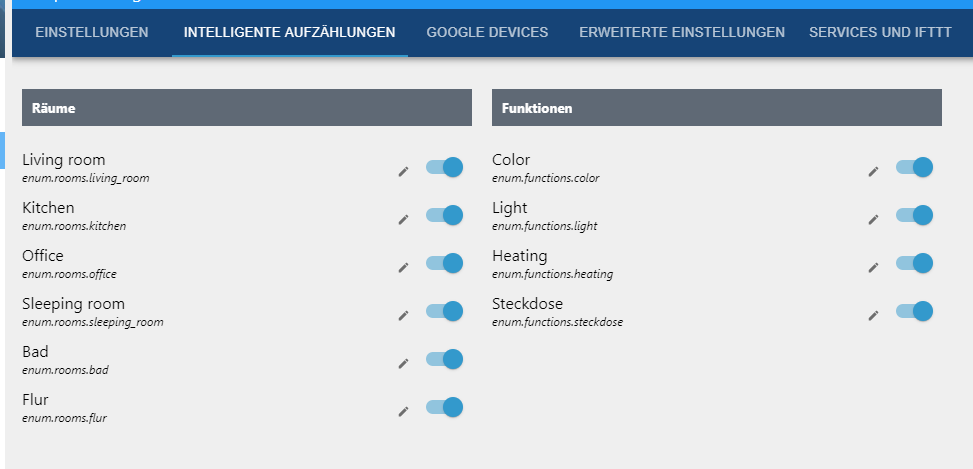Edit the Living room enumeration with pencil icon
The height and width of the screenshot is (469, 973).
[403, 171]
